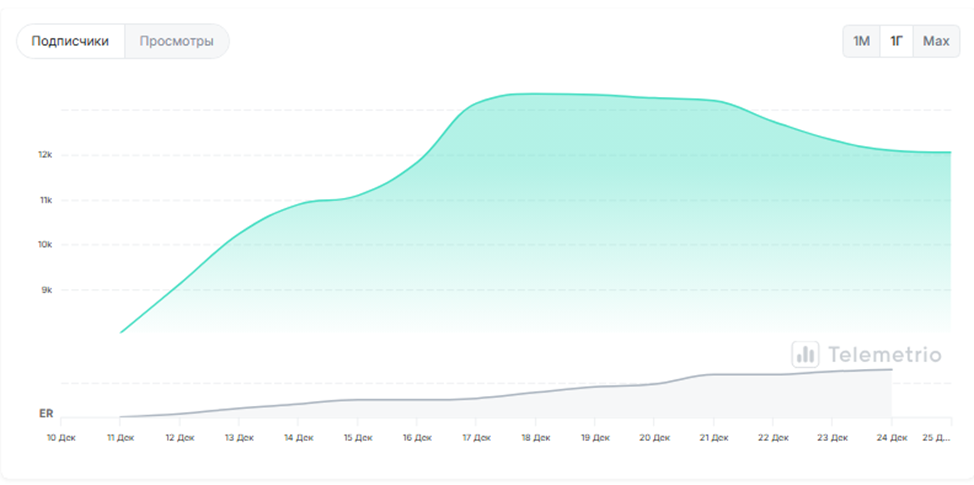Image resolution: width=974 pixels, height=485 pixels.
Task: Click the 24 Дек date marker
Action: [x=891, y=437]
